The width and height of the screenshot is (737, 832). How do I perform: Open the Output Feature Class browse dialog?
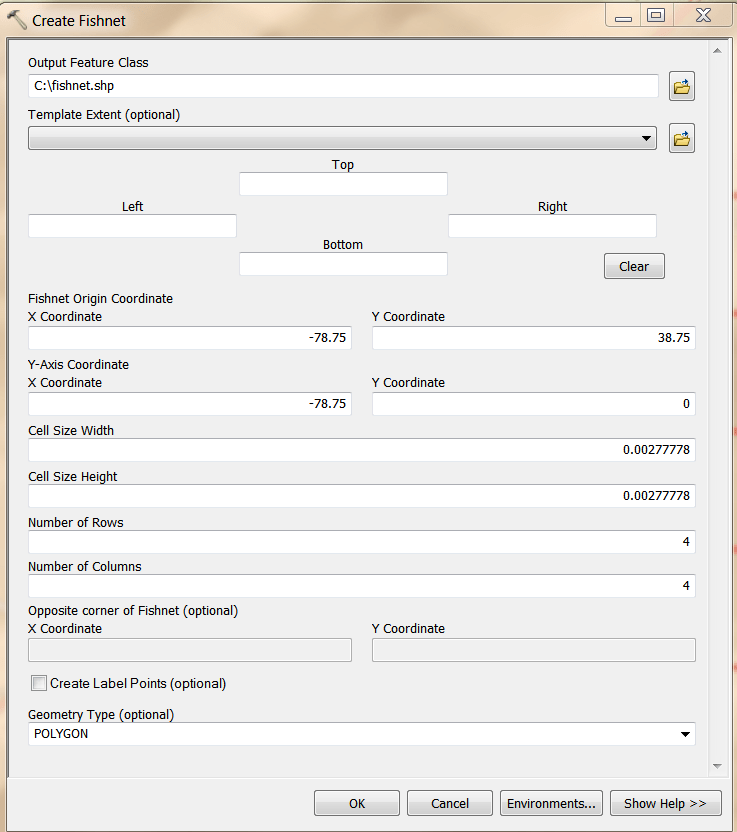tap(681, 86)
